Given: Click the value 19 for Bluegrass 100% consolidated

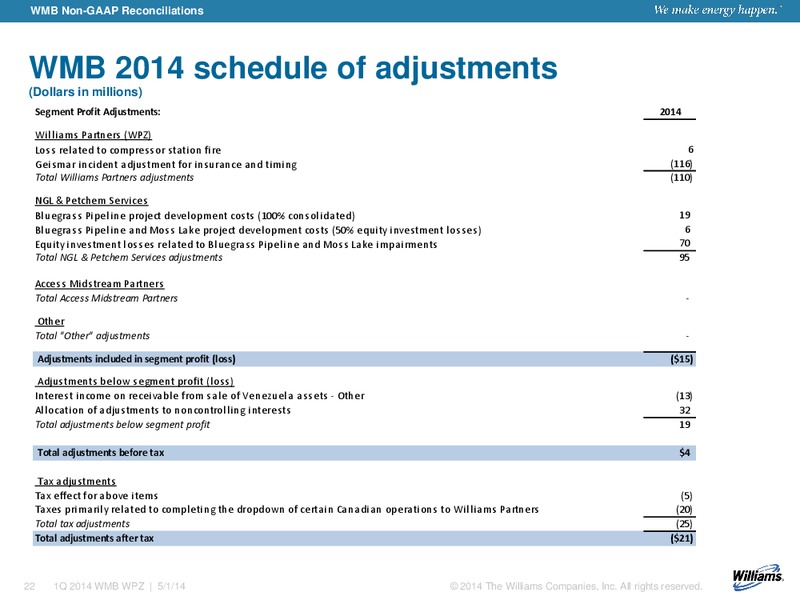Looking at the screenshot, I should pos(685,215).
